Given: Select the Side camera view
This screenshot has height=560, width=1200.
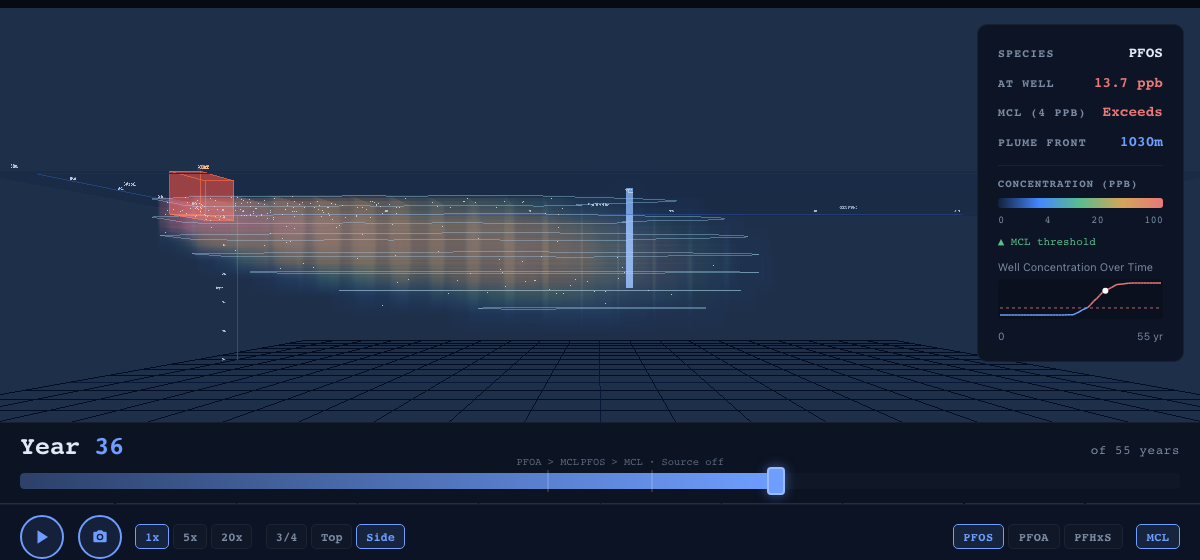Looking at the screenshot, I should coord(380,537).
